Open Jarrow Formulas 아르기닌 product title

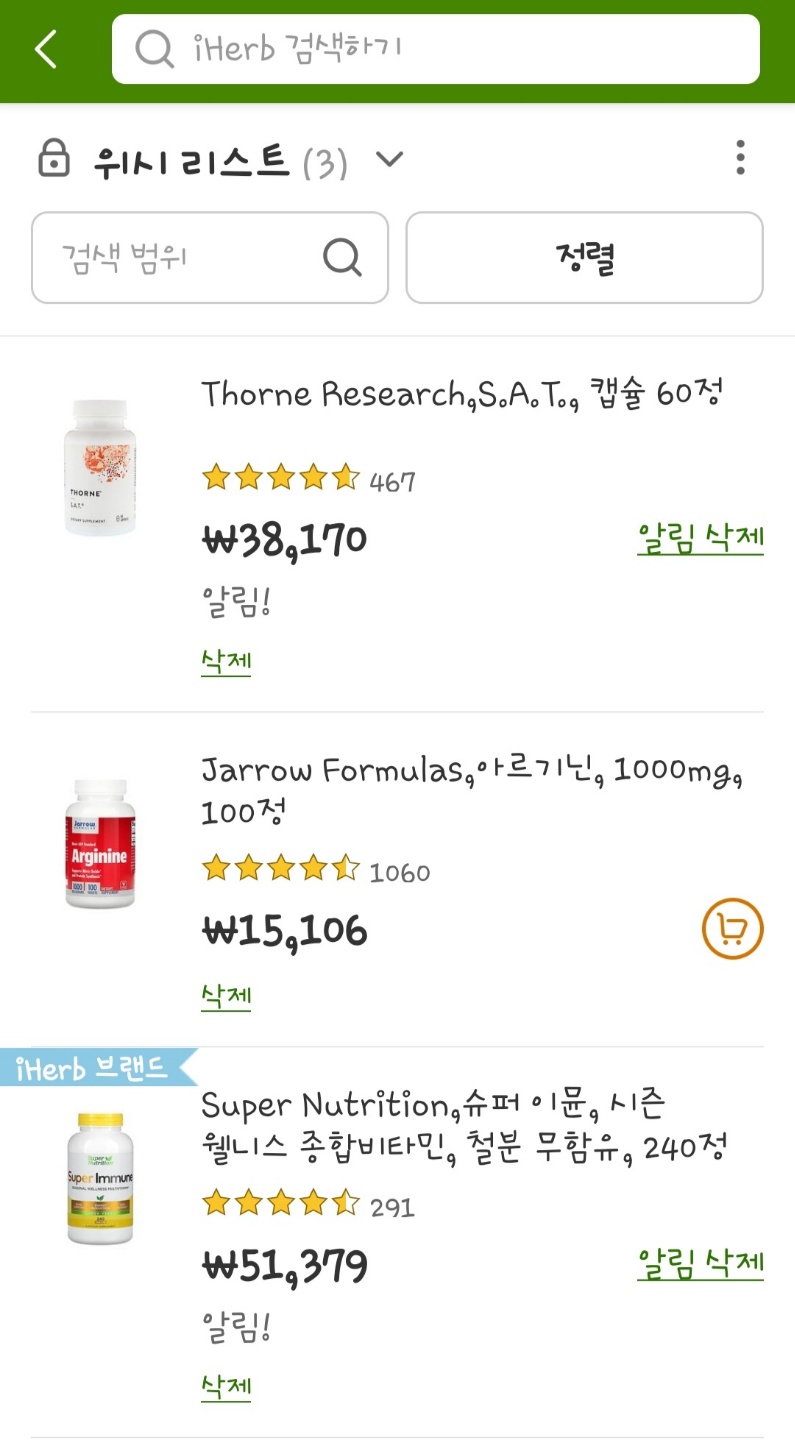point(472,790)
